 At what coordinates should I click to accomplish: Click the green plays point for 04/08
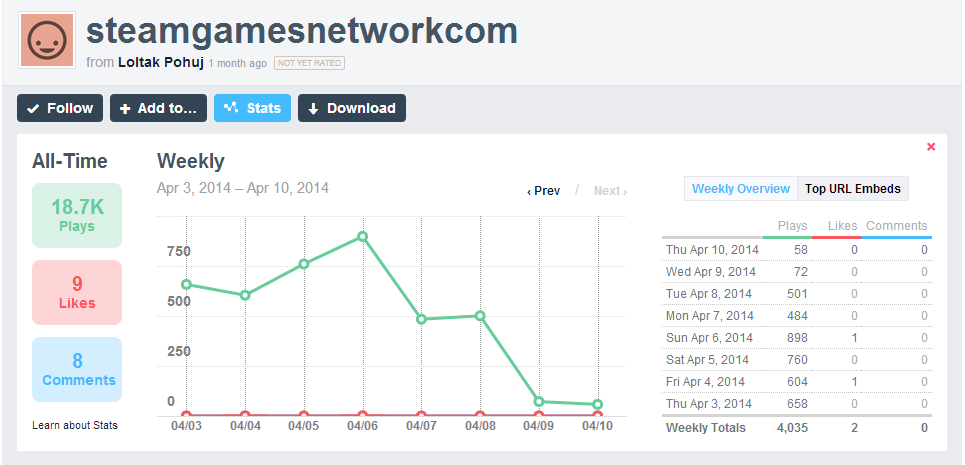pyautogui.click(x=480, y=316)
